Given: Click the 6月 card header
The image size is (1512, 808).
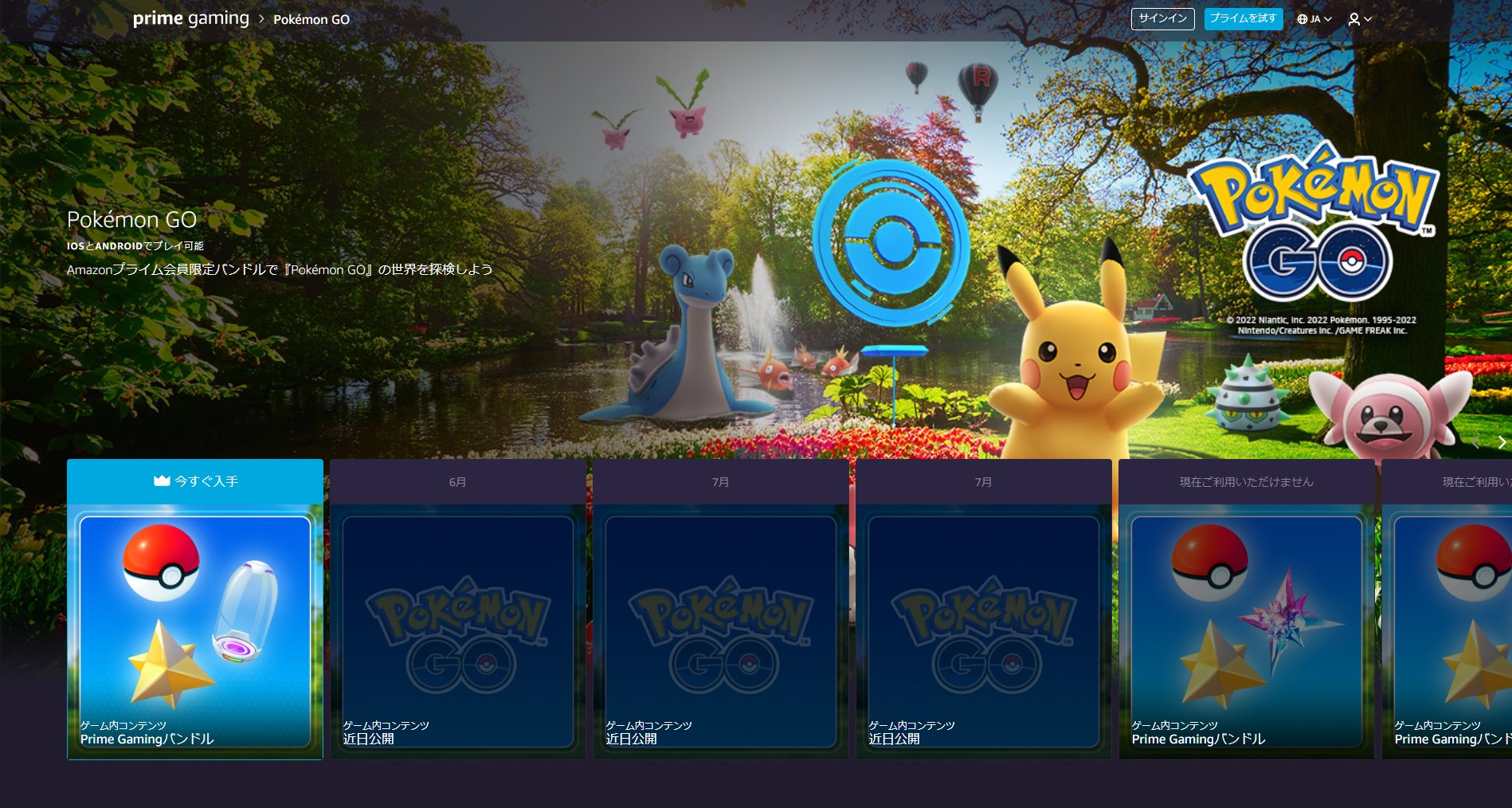Looking at the screenshot, I should pyautogui.click(x=458, y=481).
